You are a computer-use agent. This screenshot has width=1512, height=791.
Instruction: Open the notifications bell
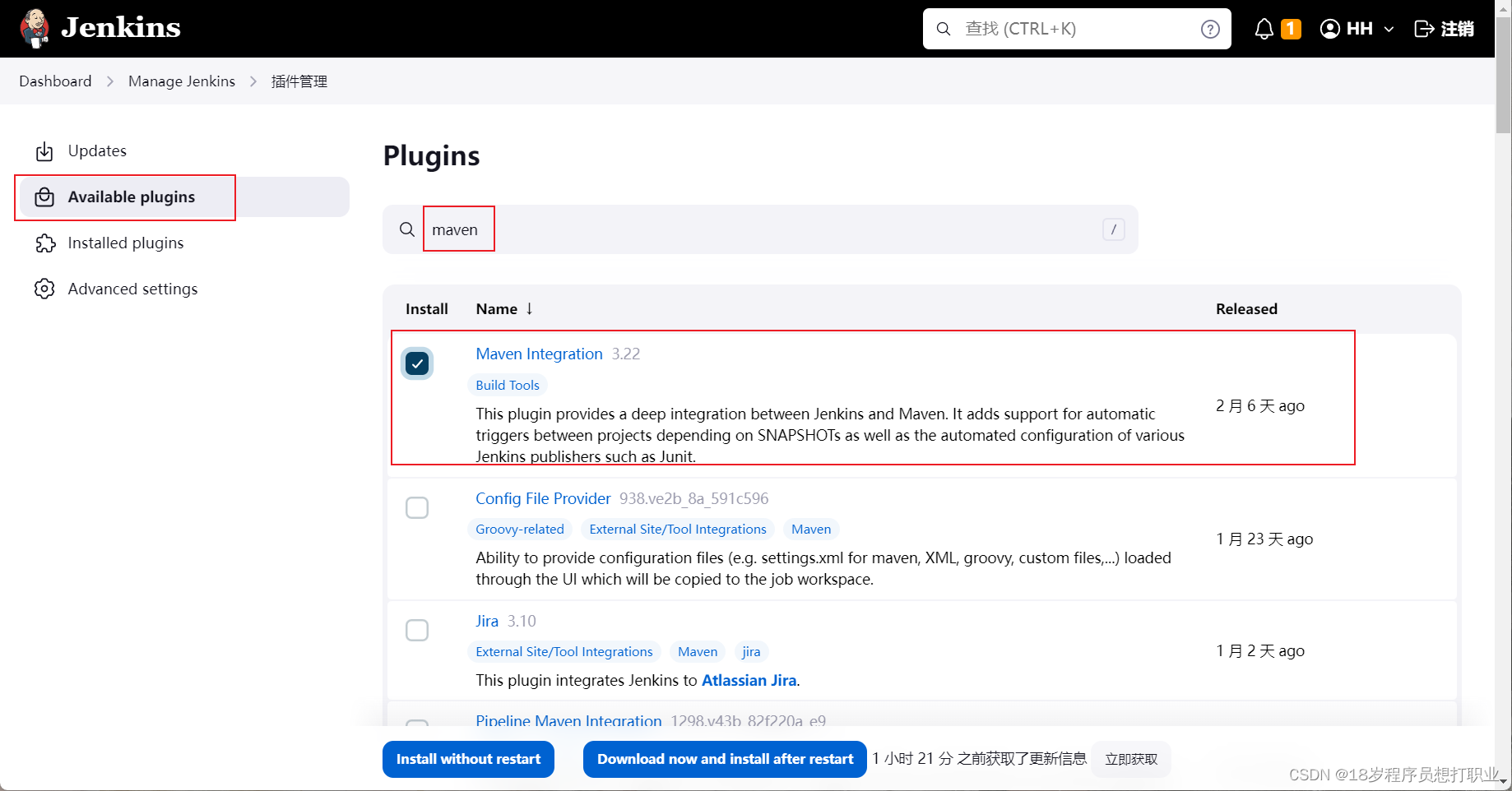point(1264,29)
